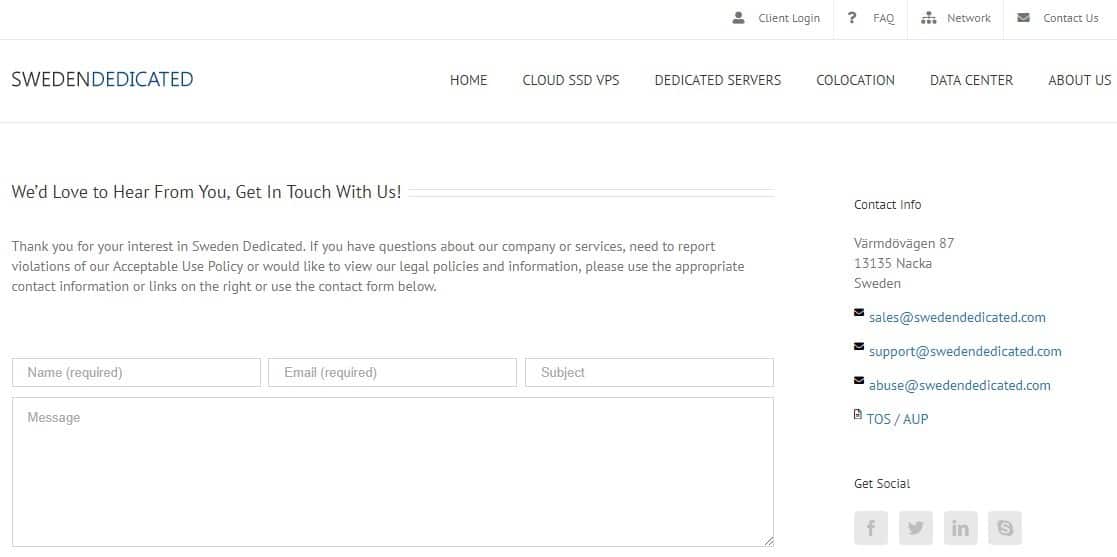Viewport: 1117px width, 557px height.
Task: Click the Message box resize handle
Action: coord(769,542)
